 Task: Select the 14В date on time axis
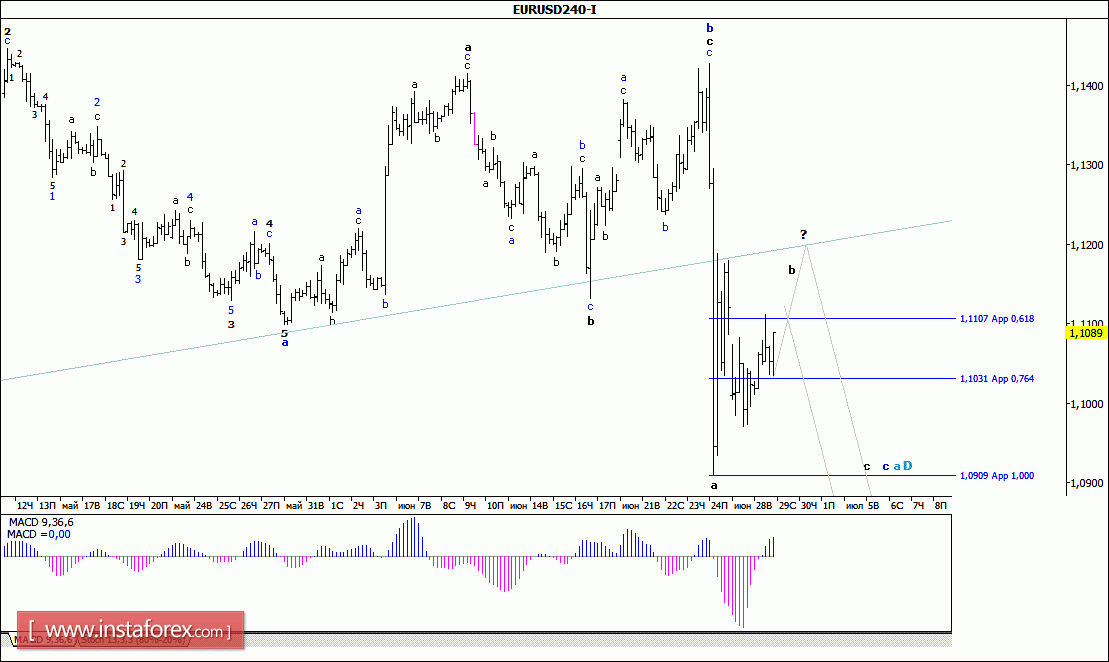(x=540, y=505)
